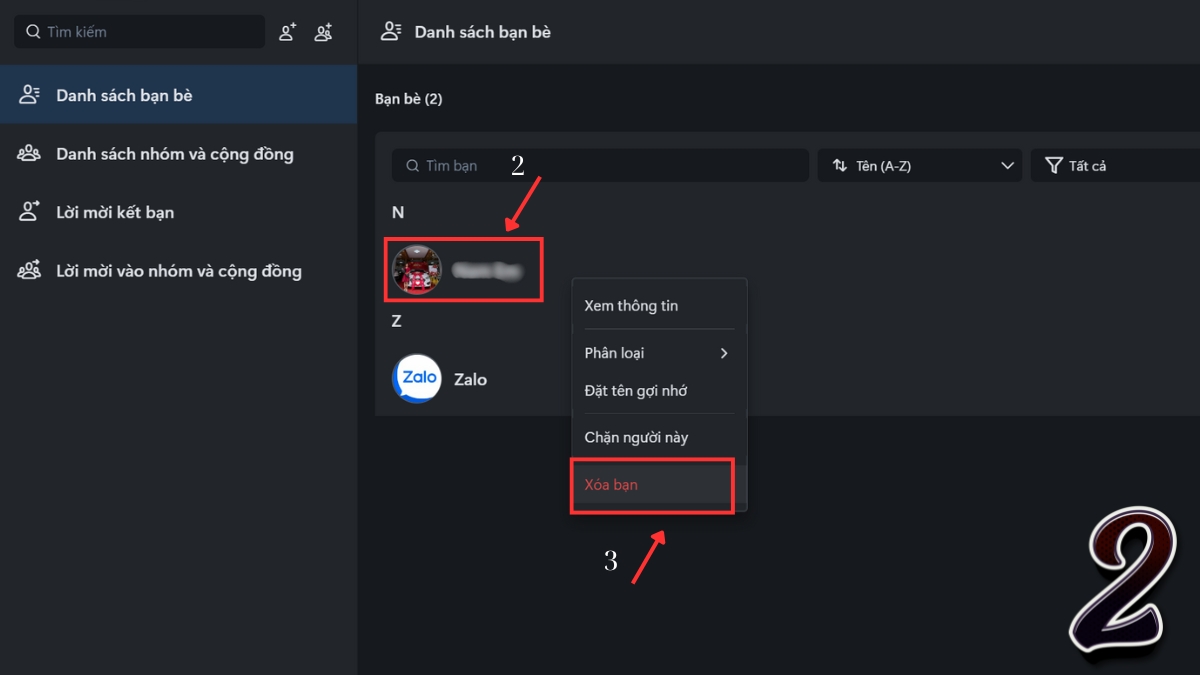Click the Bạn bè (2) count label

[x=409, y=99]
